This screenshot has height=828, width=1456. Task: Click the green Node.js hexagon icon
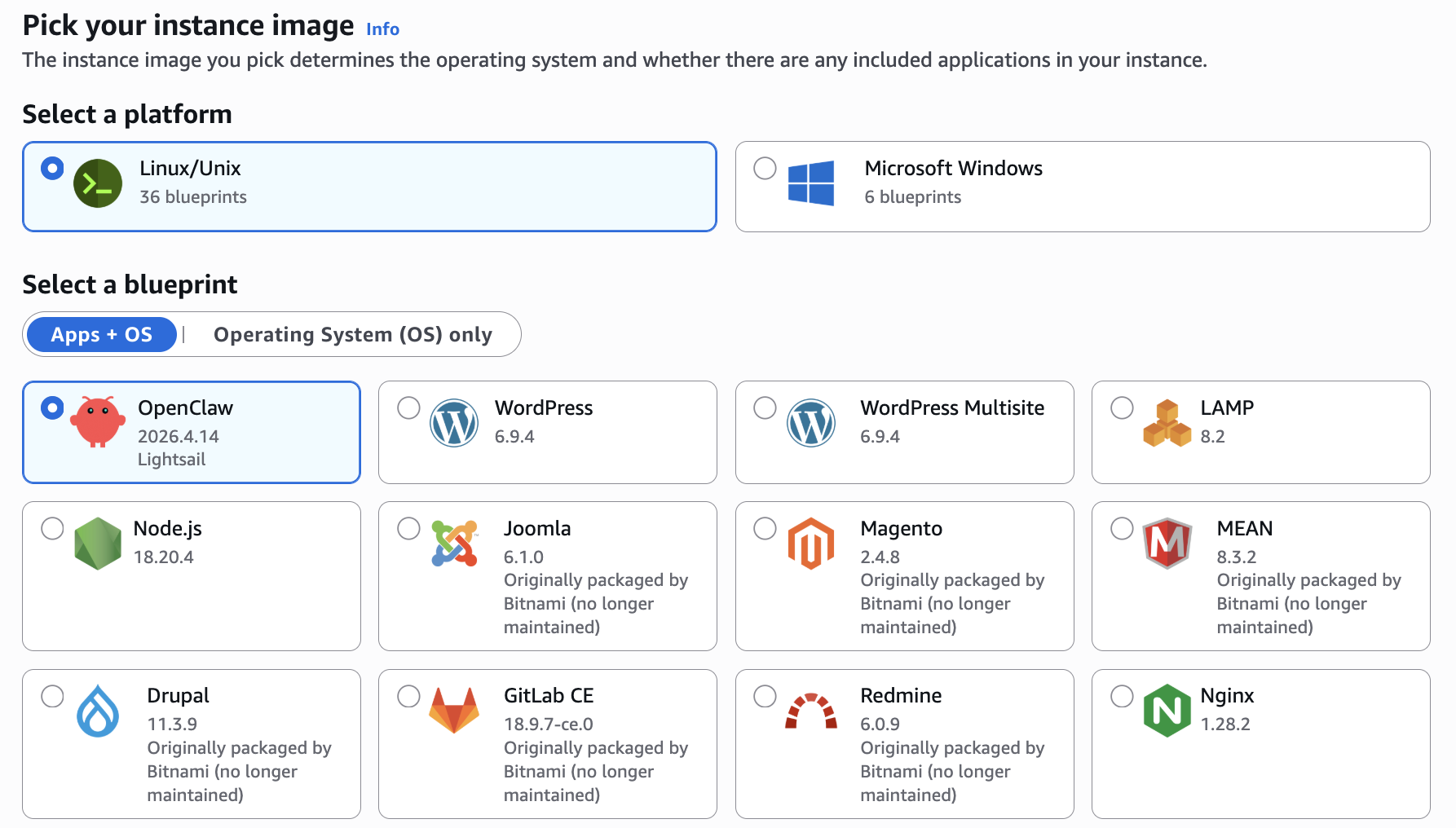(x=98, y=544)
